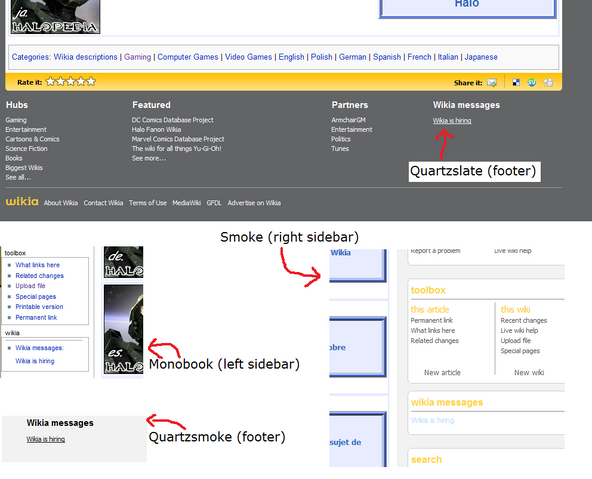Open Recent changes under this wiki
Screen dimensions: 592x479
524,320
